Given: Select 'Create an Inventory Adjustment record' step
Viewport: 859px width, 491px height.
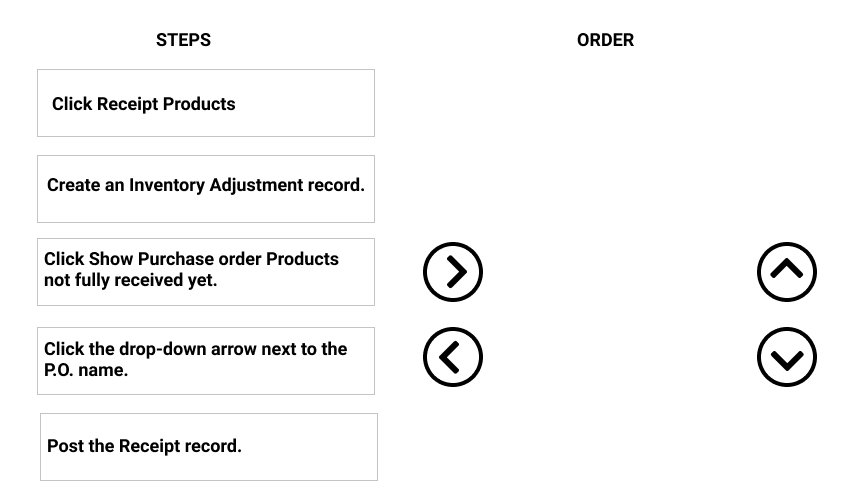Looking at the screenshot, I should pos(206,189).
